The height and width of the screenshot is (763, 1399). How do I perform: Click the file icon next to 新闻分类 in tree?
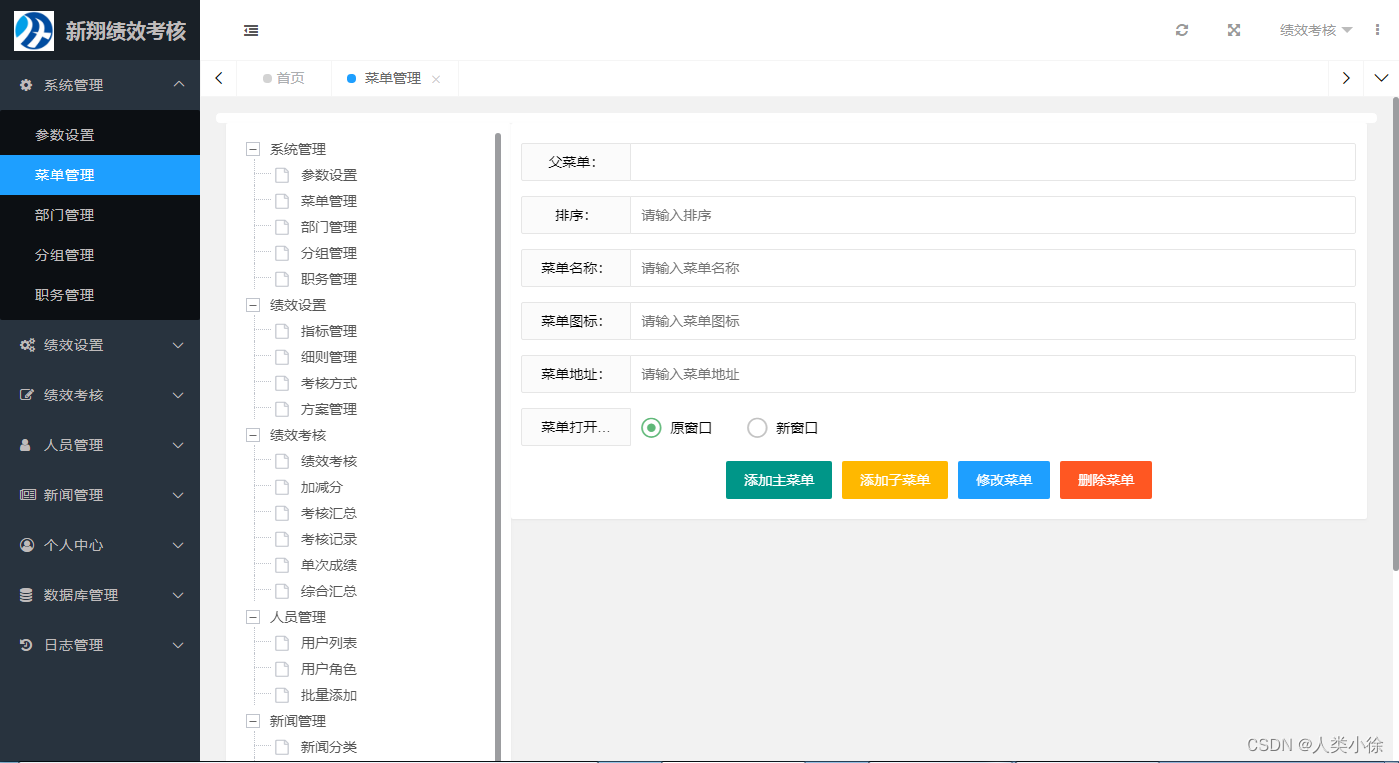[x=282, y=747]
